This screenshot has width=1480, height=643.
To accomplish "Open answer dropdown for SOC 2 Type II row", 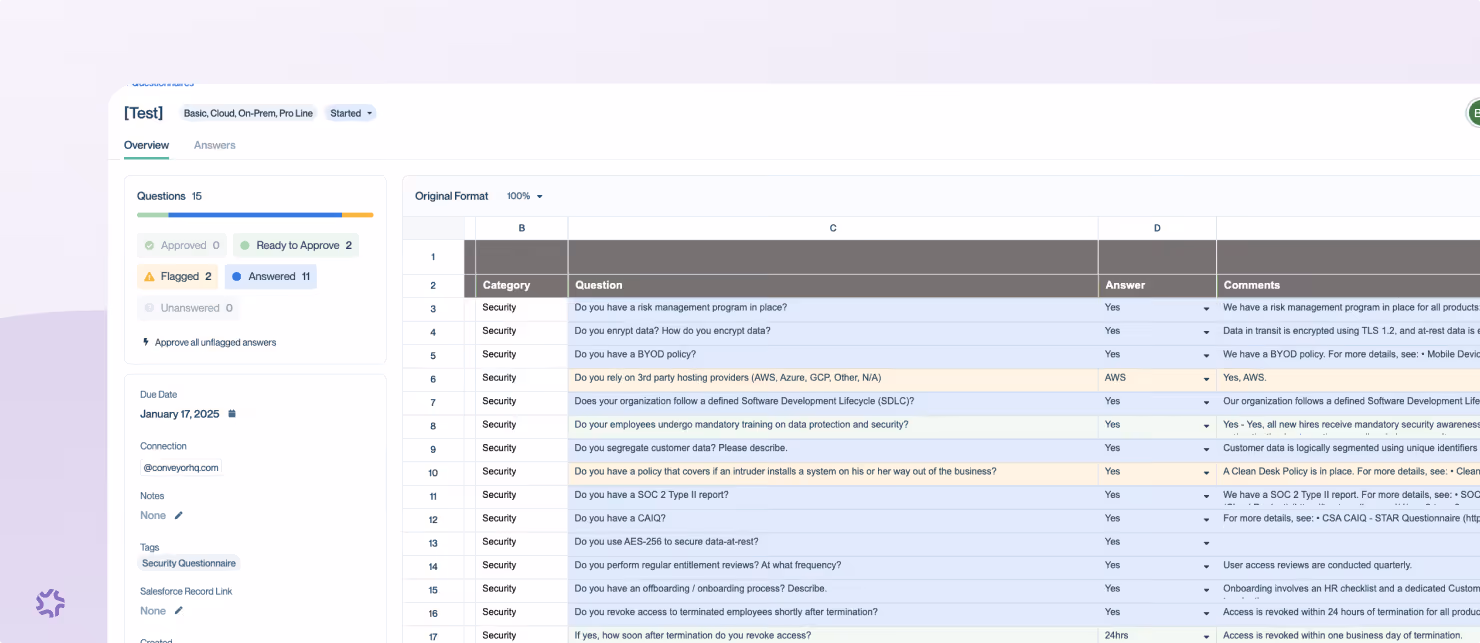I will [x=1206, y=495].
